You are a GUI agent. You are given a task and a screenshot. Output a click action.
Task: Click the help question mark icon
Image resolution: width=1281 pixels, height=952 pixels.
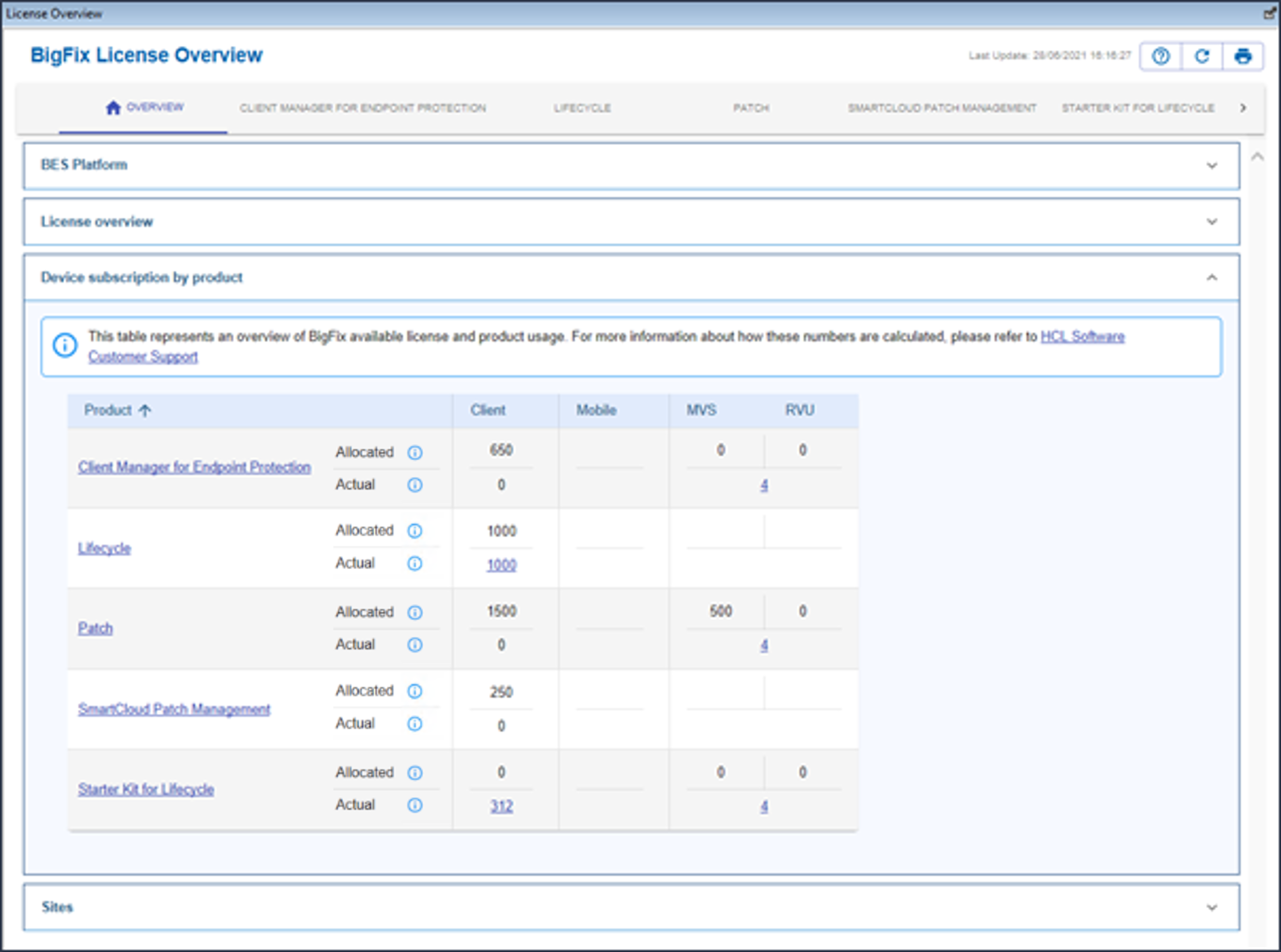1161,56
